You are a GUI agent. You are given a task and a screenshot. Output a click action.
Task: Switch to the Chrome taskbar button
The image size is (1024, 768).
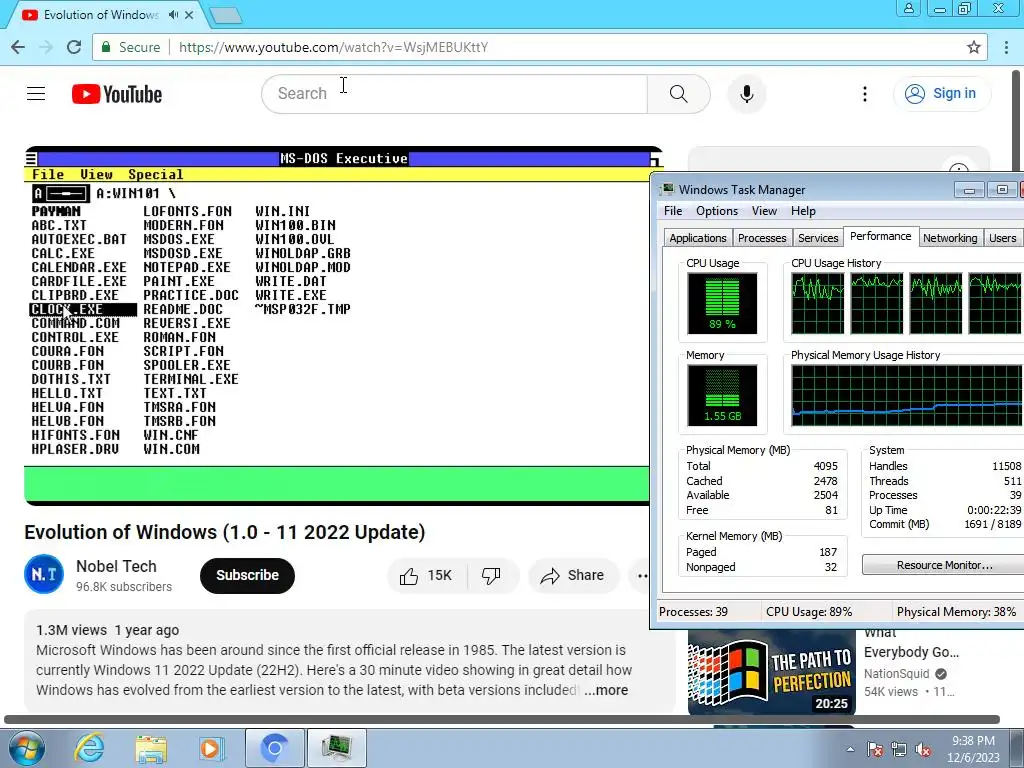point(274,748)
